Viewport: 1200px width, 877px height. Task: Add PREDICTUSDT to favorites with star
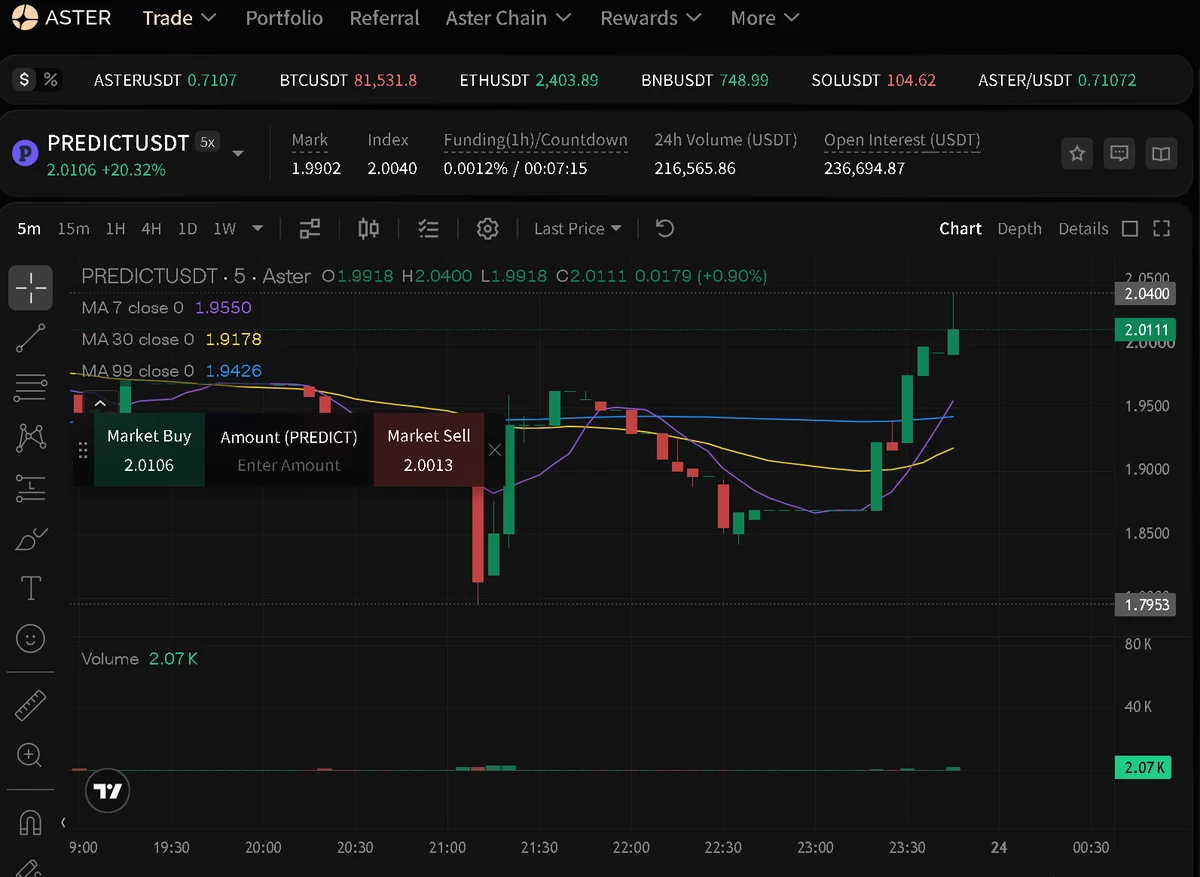(x=1077, y=154)
